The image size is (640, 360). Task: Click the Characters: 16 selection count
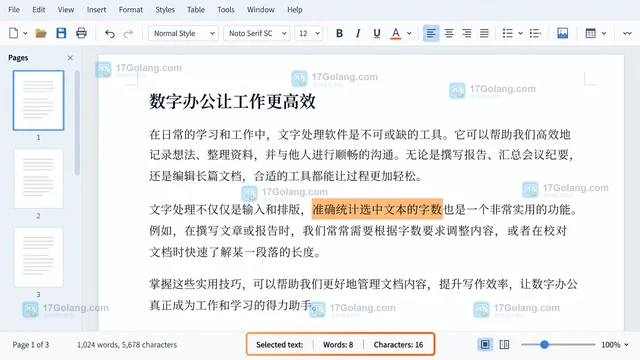click(x=398, y=345)
